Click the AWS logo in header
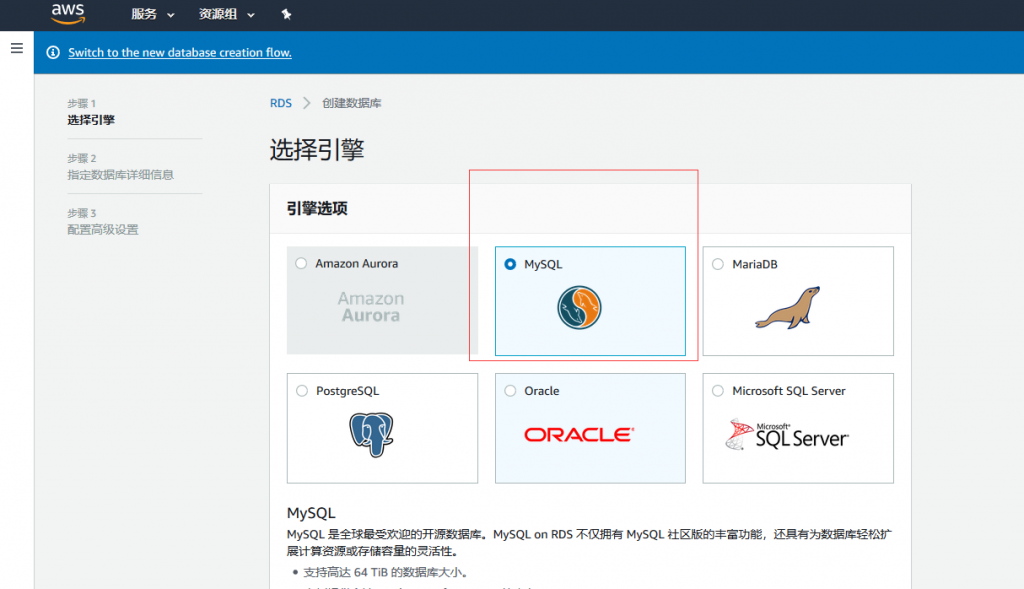 pyautogui.click(x=68, y=14)
